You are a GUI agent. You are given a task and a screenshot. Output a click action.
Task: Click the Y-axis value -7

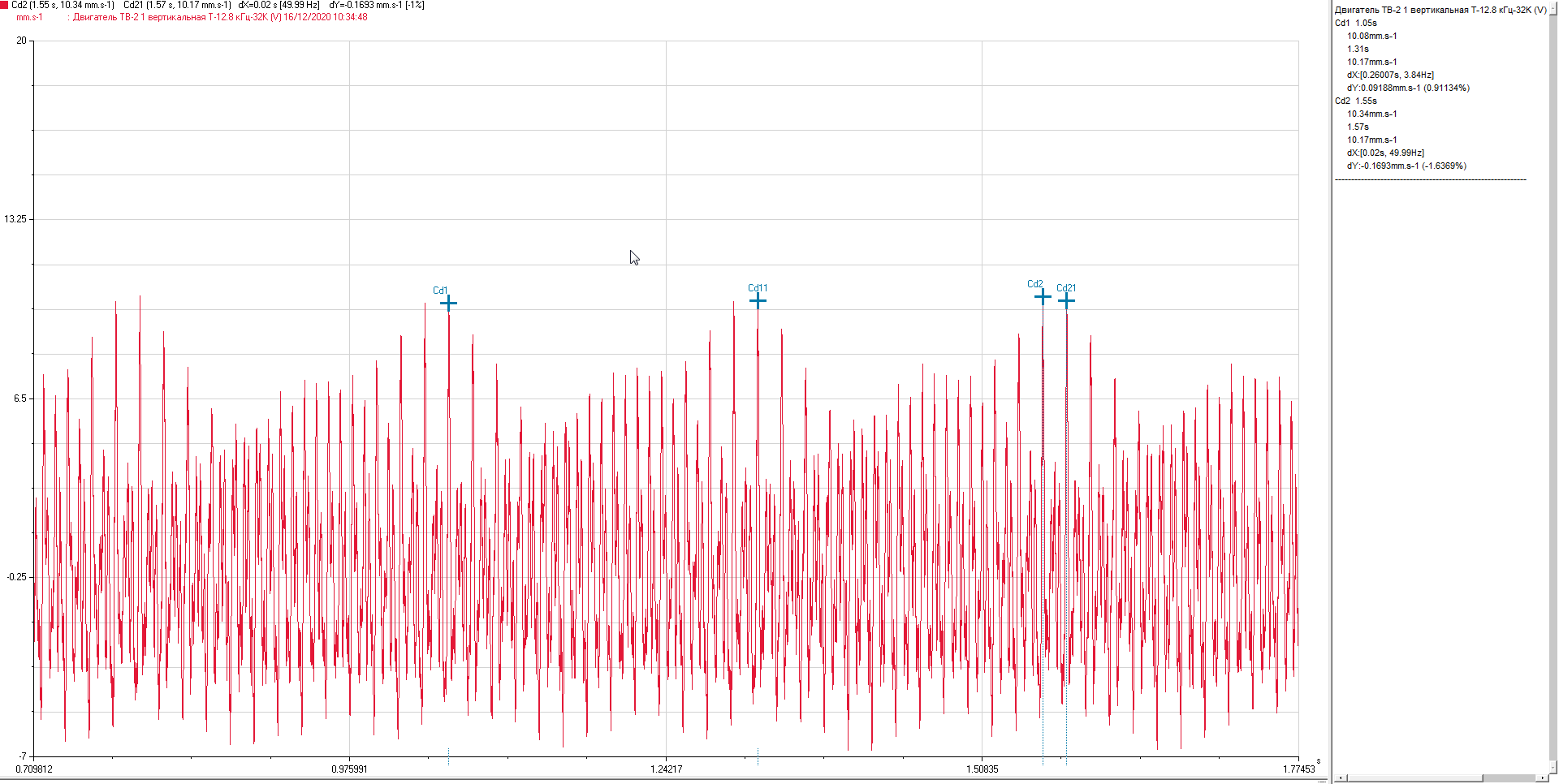coord(23,756)
